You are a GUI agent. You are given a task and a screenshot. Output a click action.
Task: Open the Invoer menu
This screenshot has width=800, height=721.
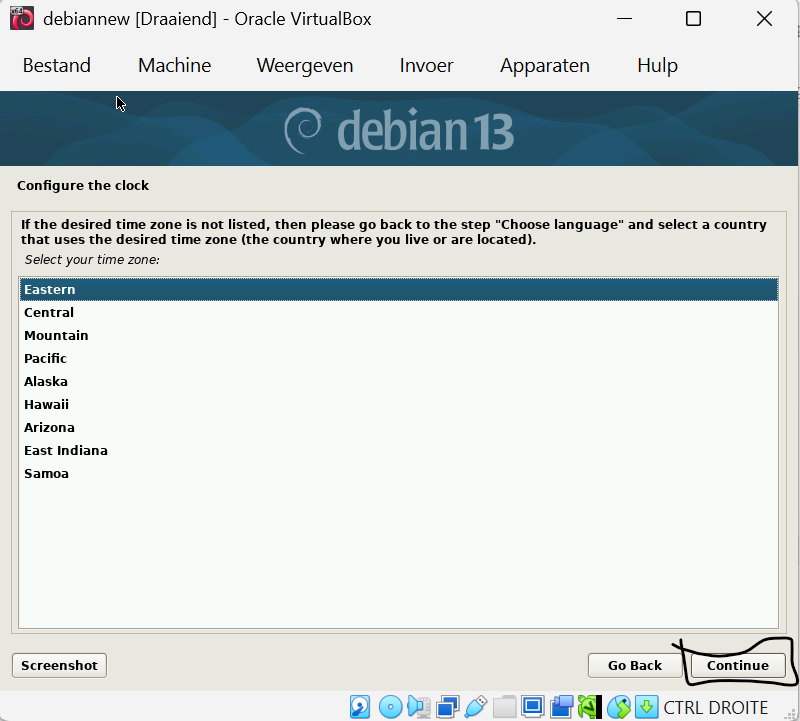(x=426, y=65)
